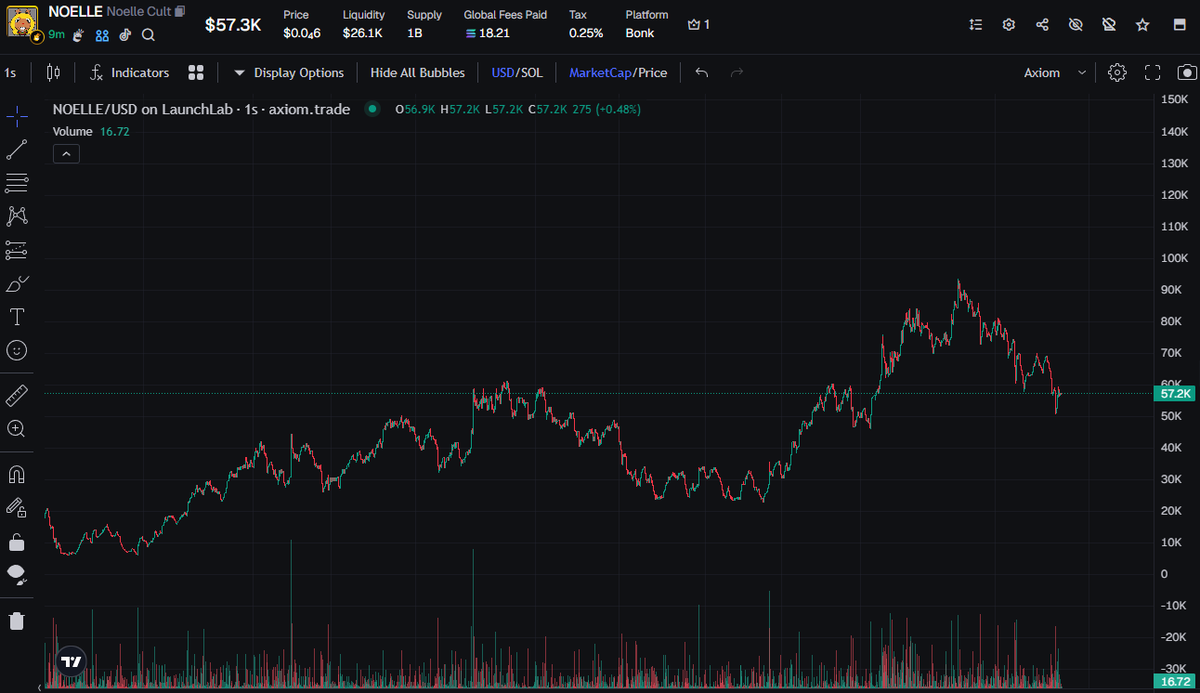Click the trash icon to remove drawings
The image size is (1200, 693).
tap(17, 621)
